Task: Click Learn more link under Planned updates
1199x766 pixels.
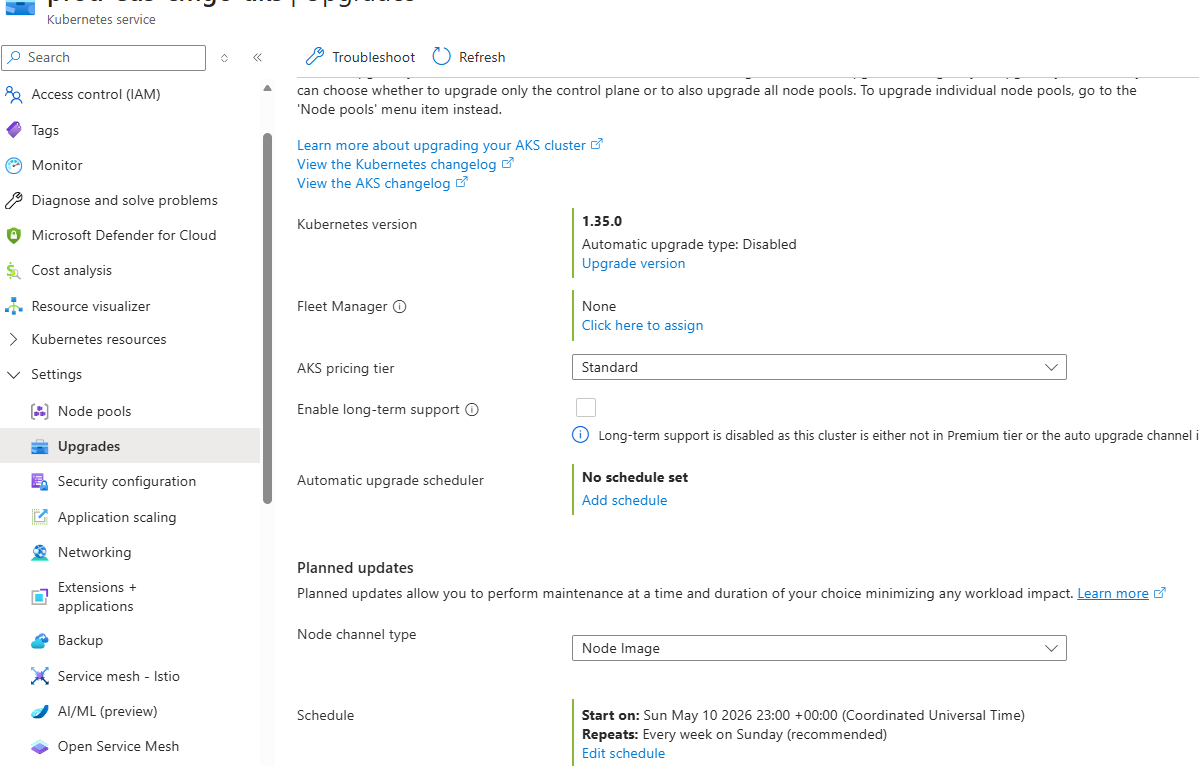Action: coord(1113,594)
